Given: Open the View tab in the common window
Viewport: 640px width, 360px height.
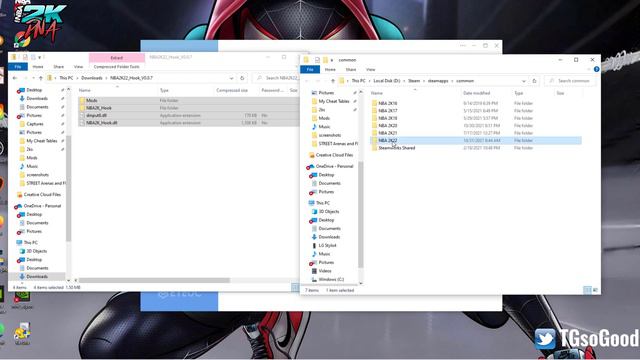Looking at the screenshot, I should point(370,69).
